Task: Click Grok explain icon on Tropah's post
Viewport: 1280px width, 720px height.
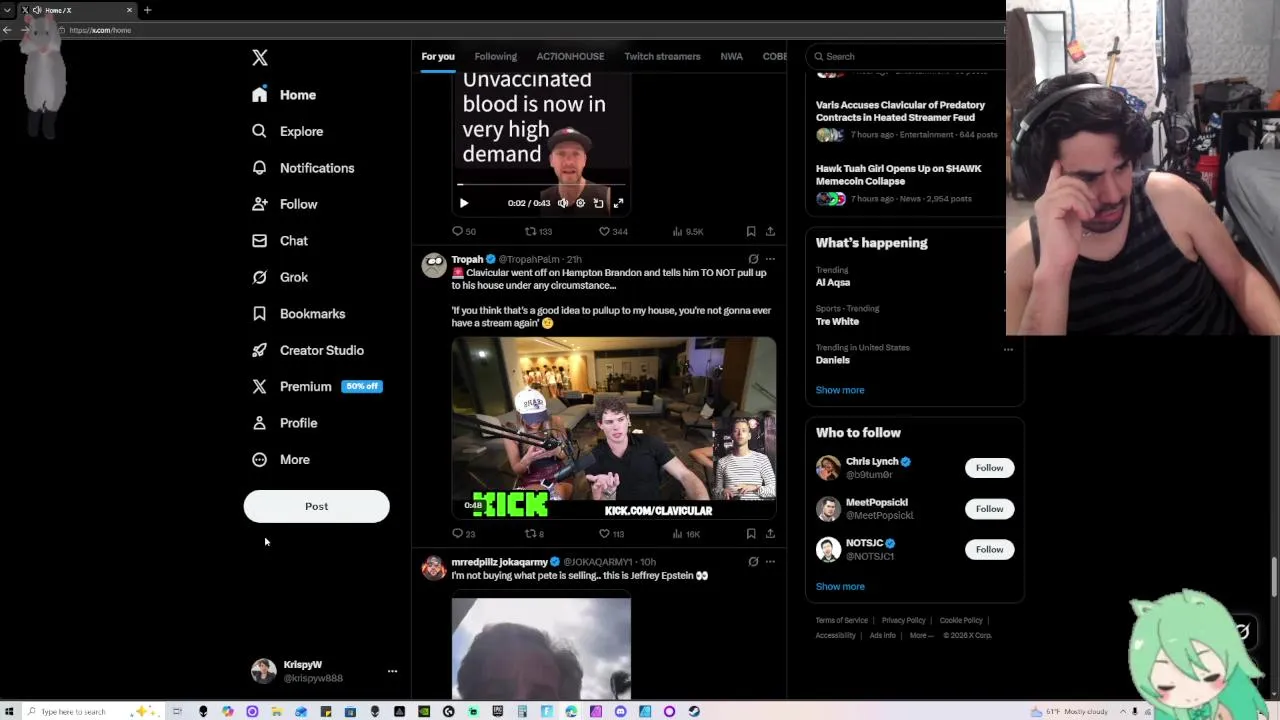Action: (753, 259)
